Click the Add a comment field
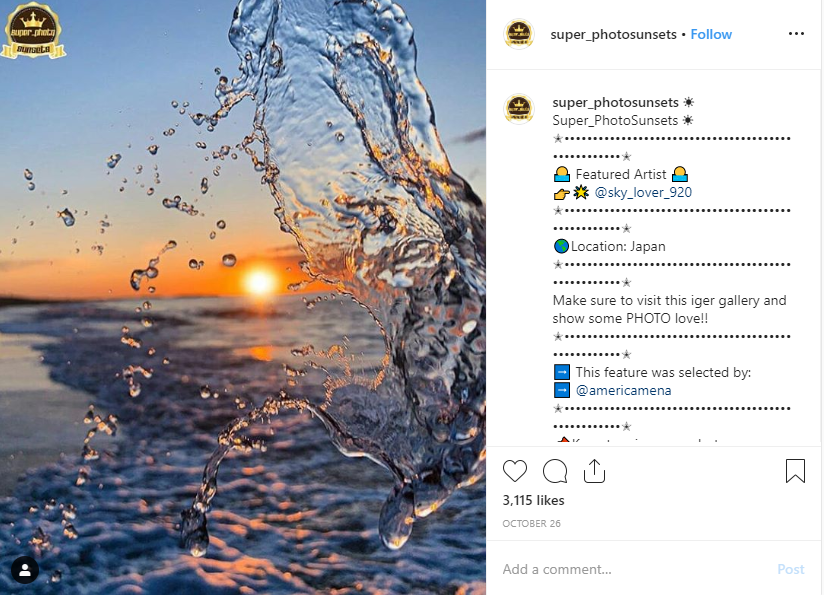The height and width of the screenshot is (595, 824). pos(630,569)
